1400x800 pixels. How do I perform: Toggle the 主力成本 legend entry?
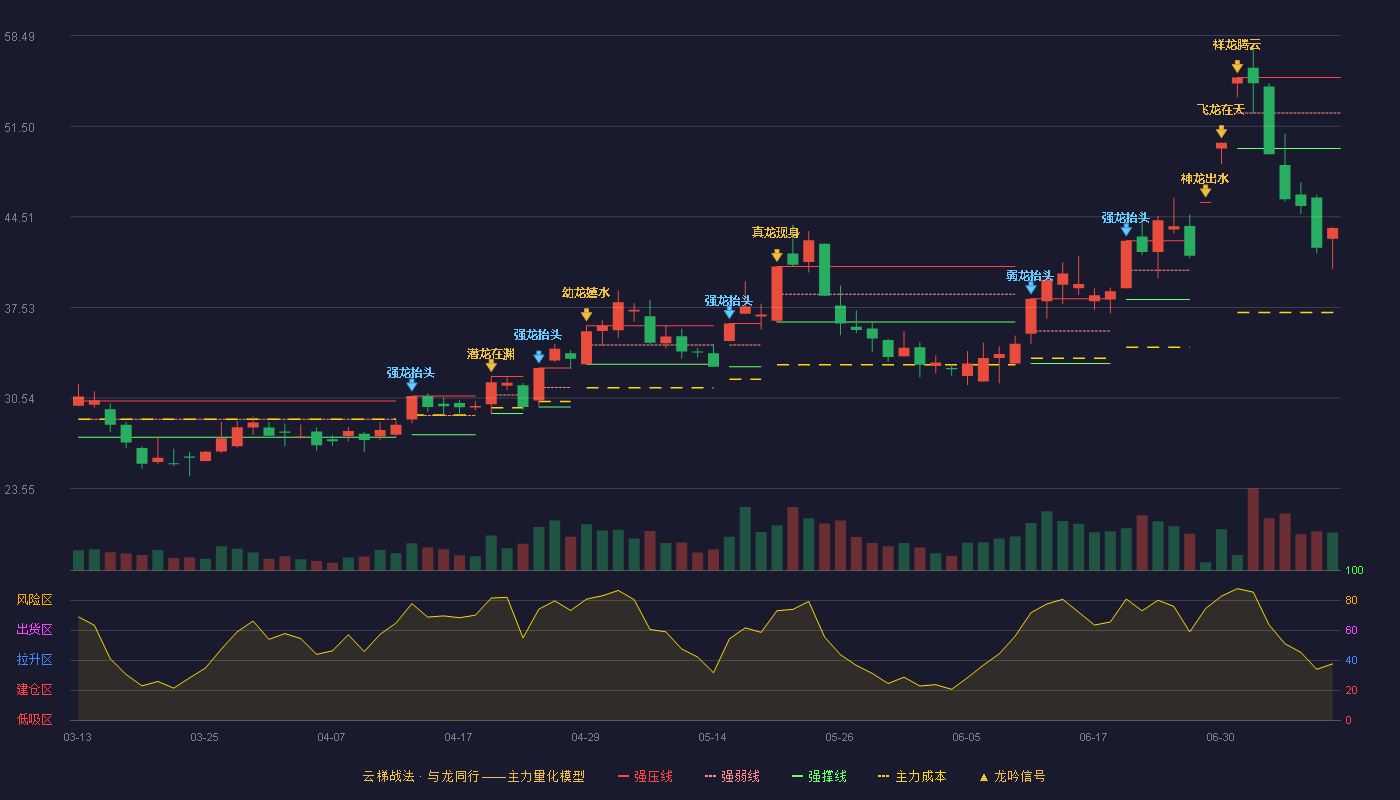point(912,776)
